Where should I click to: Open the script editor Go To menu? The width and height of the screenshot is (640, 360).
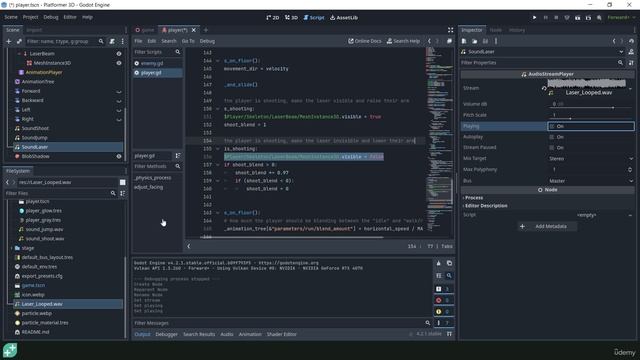[188, 41]
